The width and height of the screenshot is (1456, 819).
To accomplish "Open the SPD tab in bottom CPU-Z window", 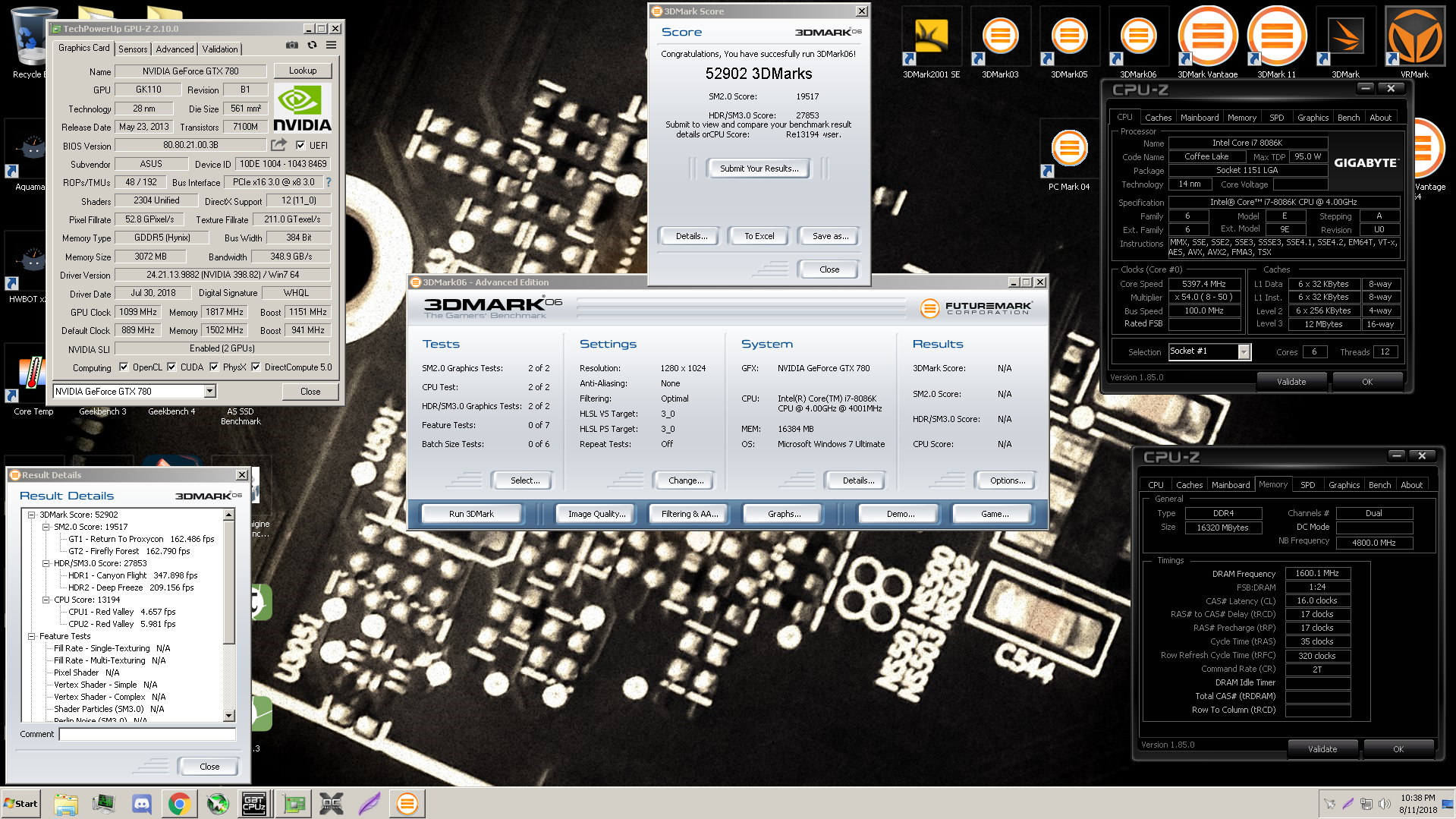I will [x=1308, y=485].
